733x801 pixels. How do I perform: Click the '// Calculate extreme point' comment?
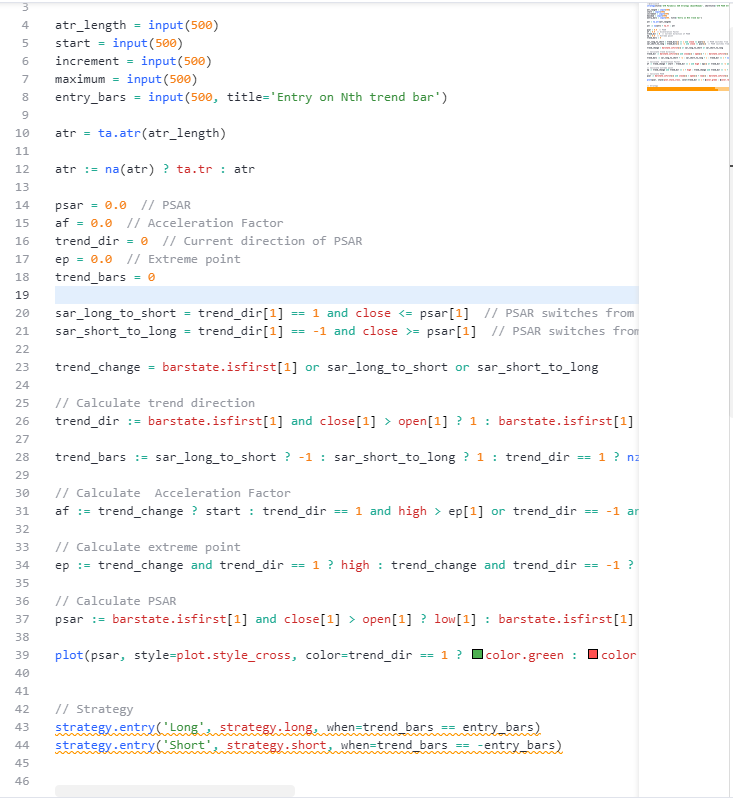(147, 547)
